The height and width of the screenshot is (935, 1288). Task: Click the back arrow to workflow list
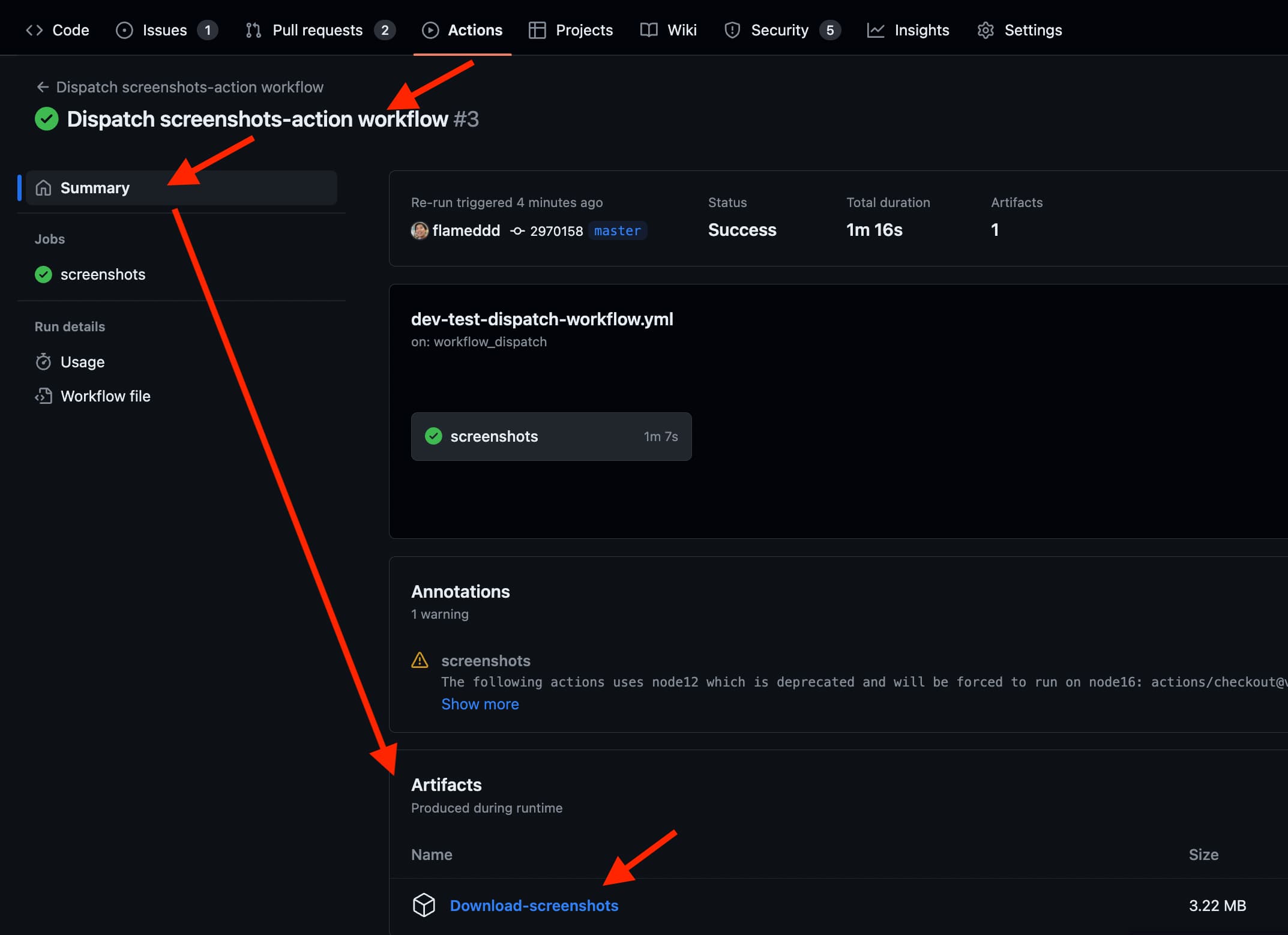point(43,87)
